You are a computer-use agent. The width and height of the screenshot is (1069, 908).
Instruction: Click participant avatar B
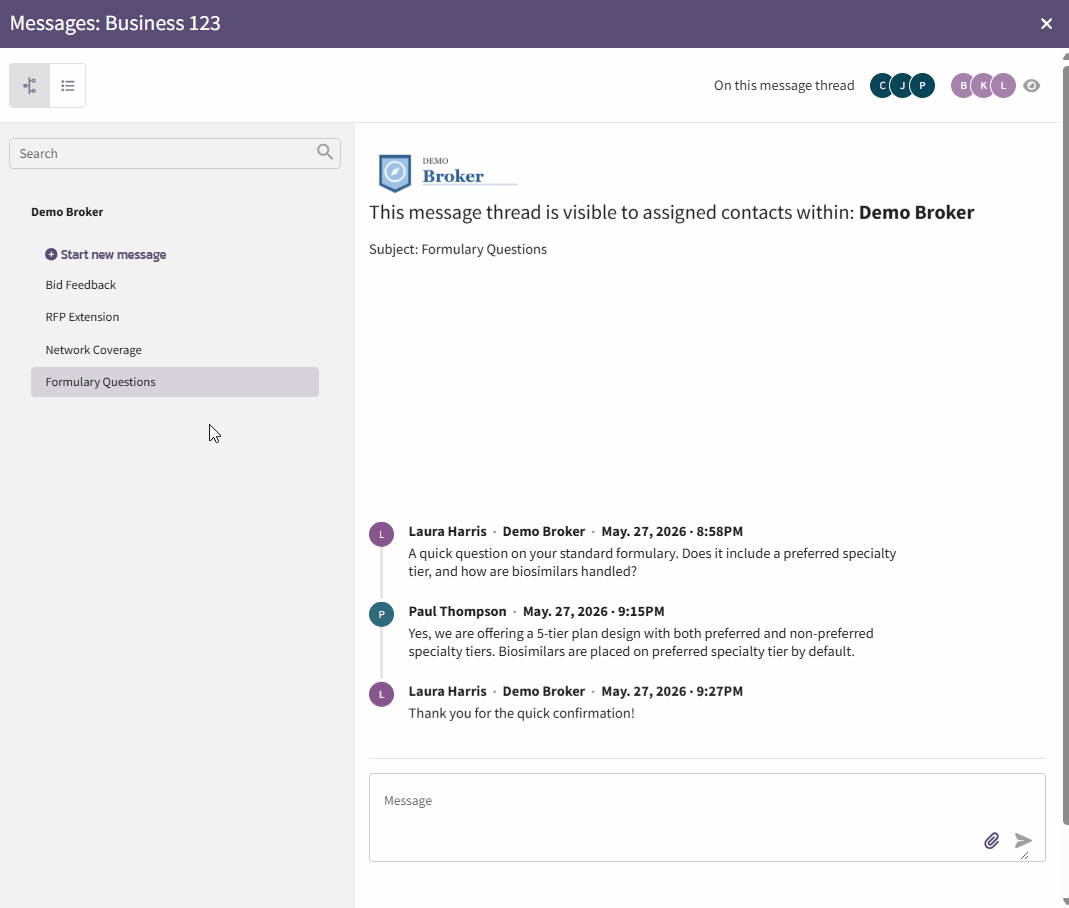click(963, 85)
